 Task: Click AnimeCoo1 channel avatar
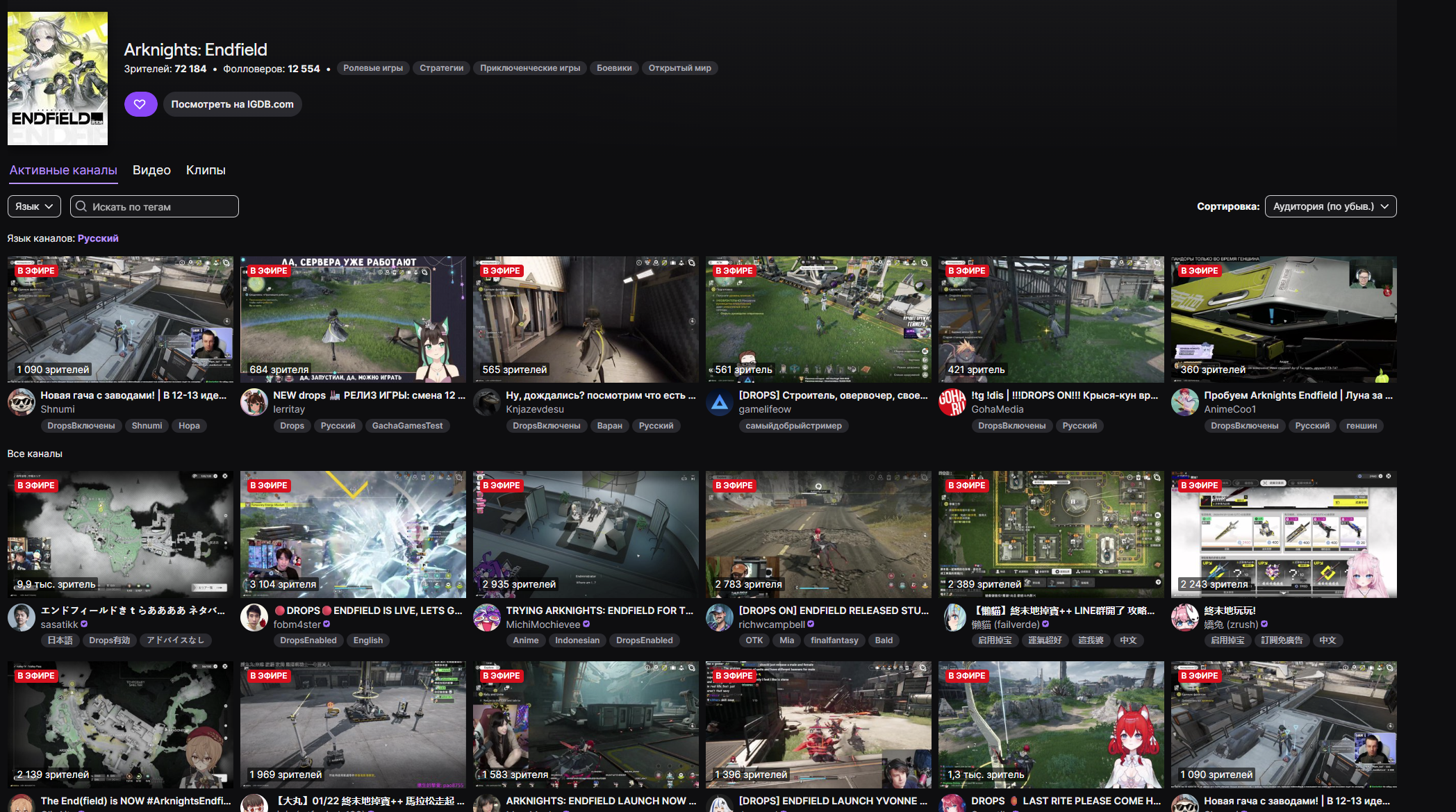1185,402
